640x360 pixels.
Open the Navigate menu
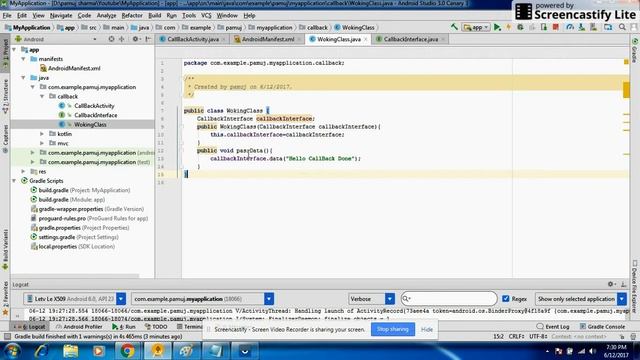[x=61, y=16]
